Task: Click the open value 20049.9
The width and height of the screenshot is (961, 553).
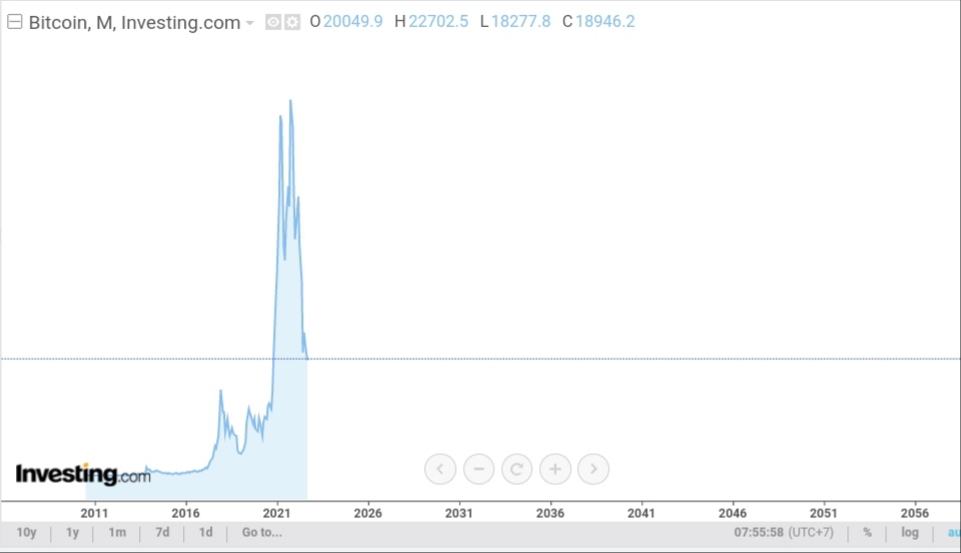Action: click(353, 21)
